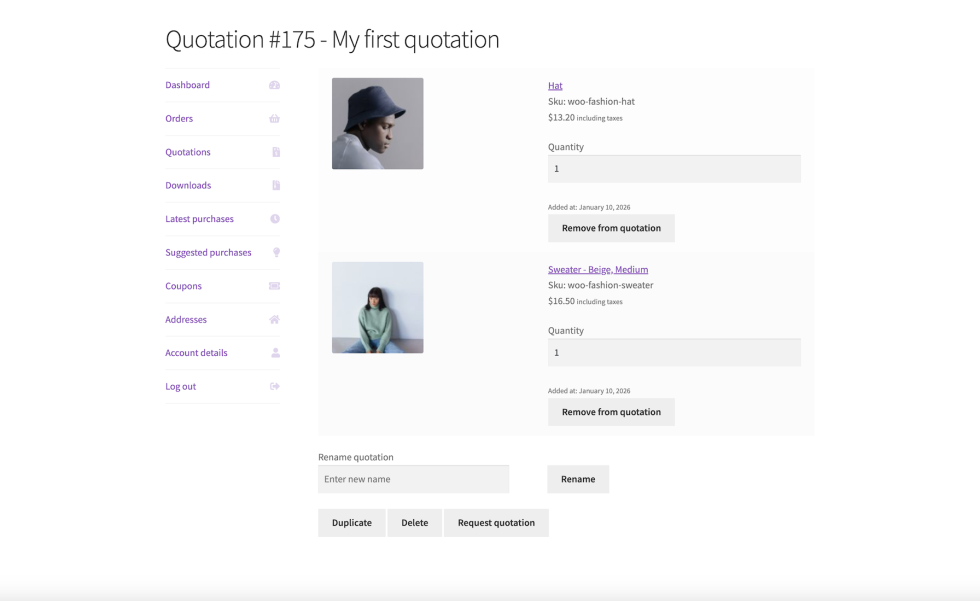Duplicate this quotation
The image size is (980, 601).
[351, 523]
